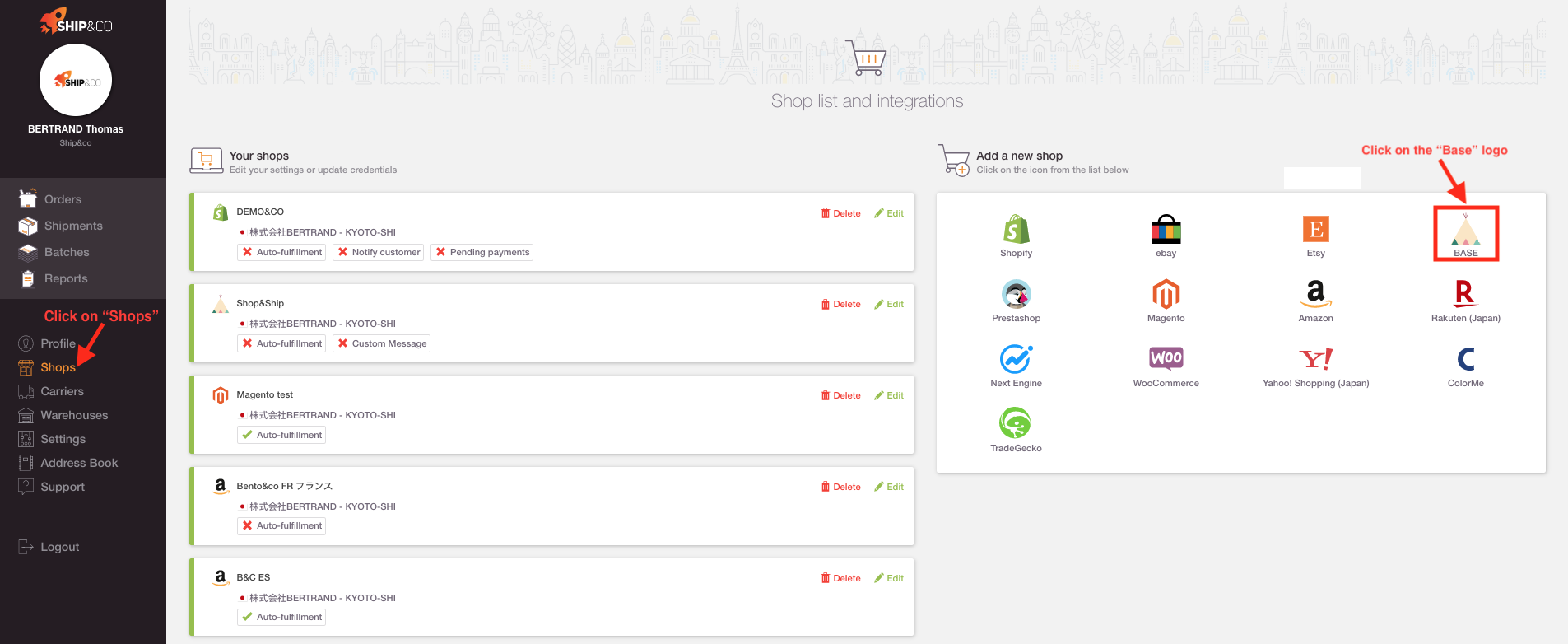Click the Amazon logo in new shop list
The image size is (1568, 644).
(x=1315, y=294)
